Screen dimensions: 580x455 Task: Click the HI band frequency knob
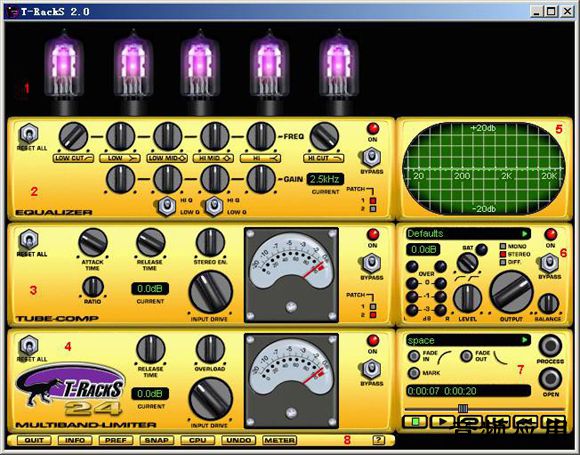click(261, 136)
